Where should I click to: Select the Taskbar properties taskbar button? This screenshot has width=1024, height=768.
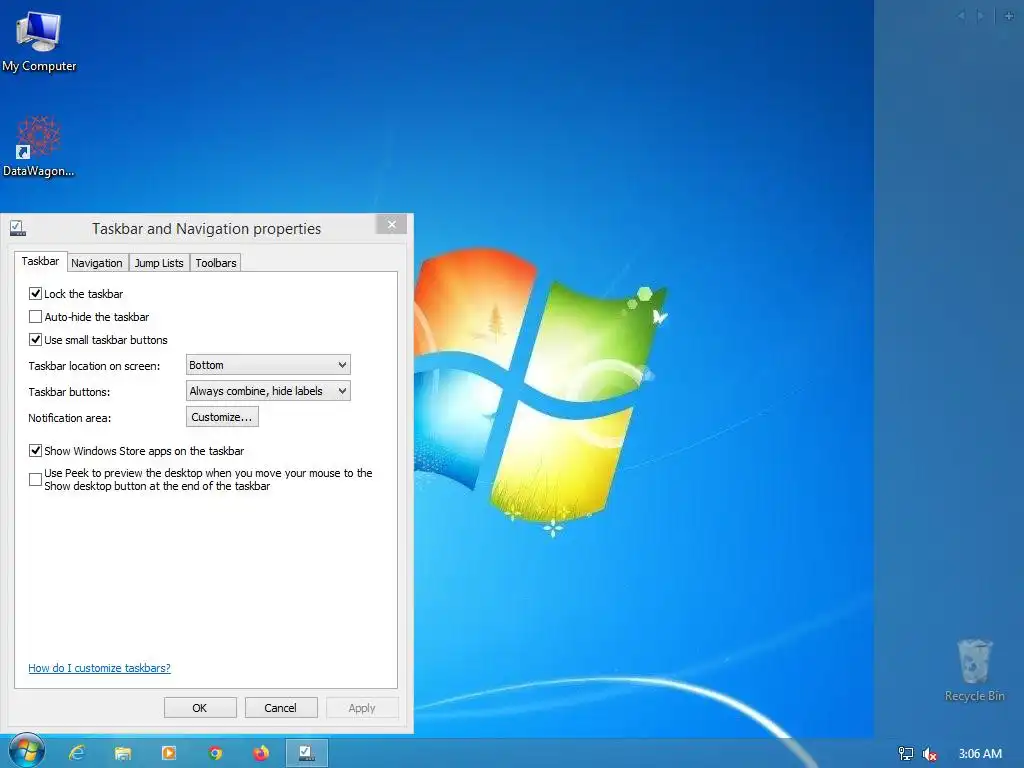(x=307, y=754)
